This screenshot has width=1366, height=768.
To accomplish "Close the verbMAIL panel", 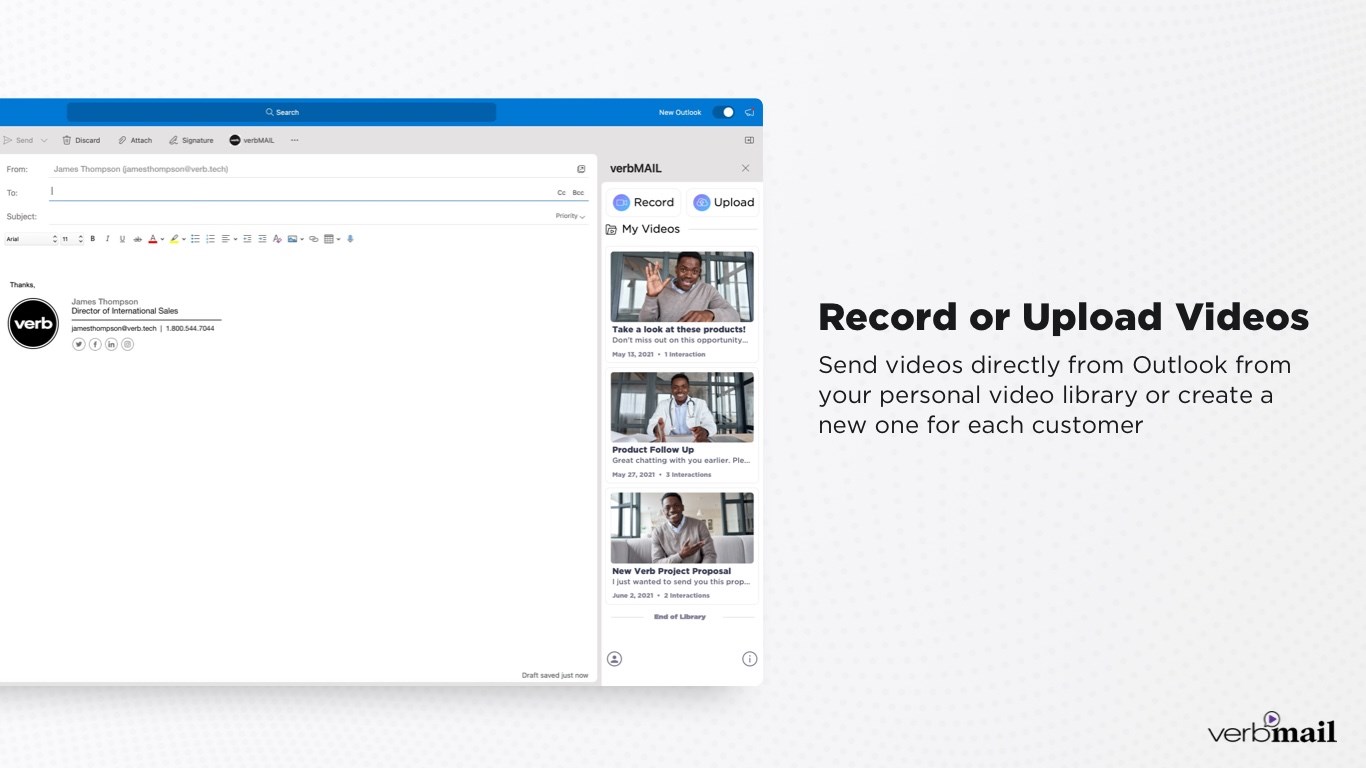I will (x=745, y=168).
